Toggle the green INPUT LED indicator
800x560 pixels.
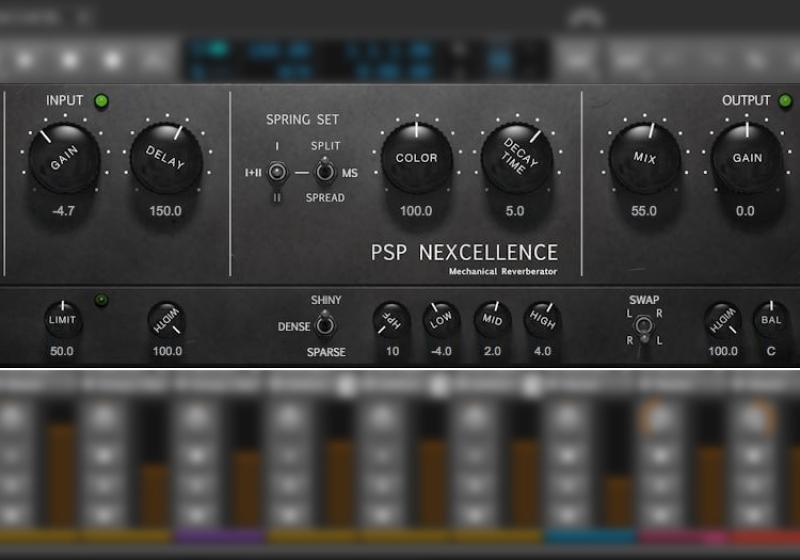point(101,101)
